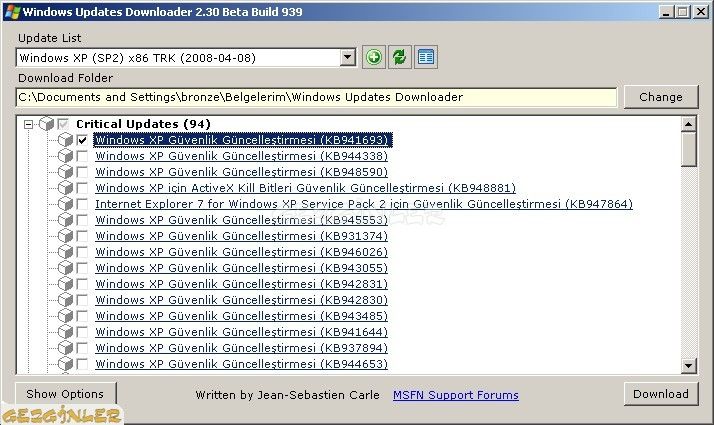Click the scroll up arrow of update list

pyautogui.click(x=688, y=124)
